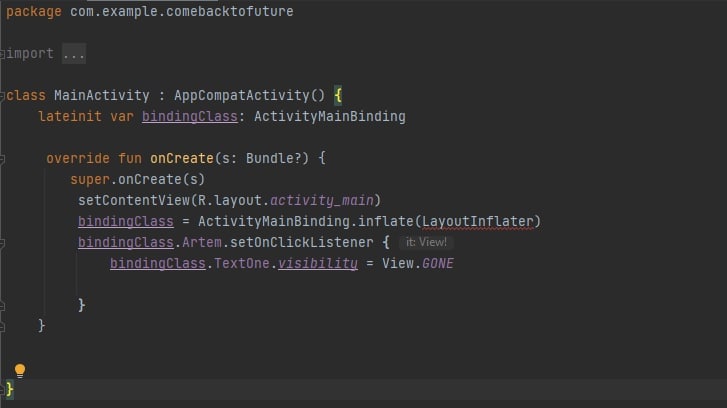Click 'inflate' method call

(385, 221)
